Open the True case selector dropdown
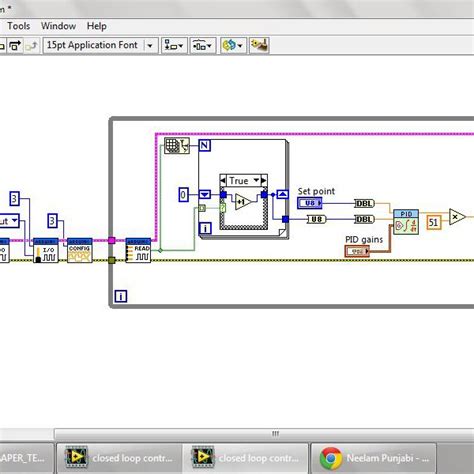The width and height of the screenshot is (474, 474). (256, 180)
